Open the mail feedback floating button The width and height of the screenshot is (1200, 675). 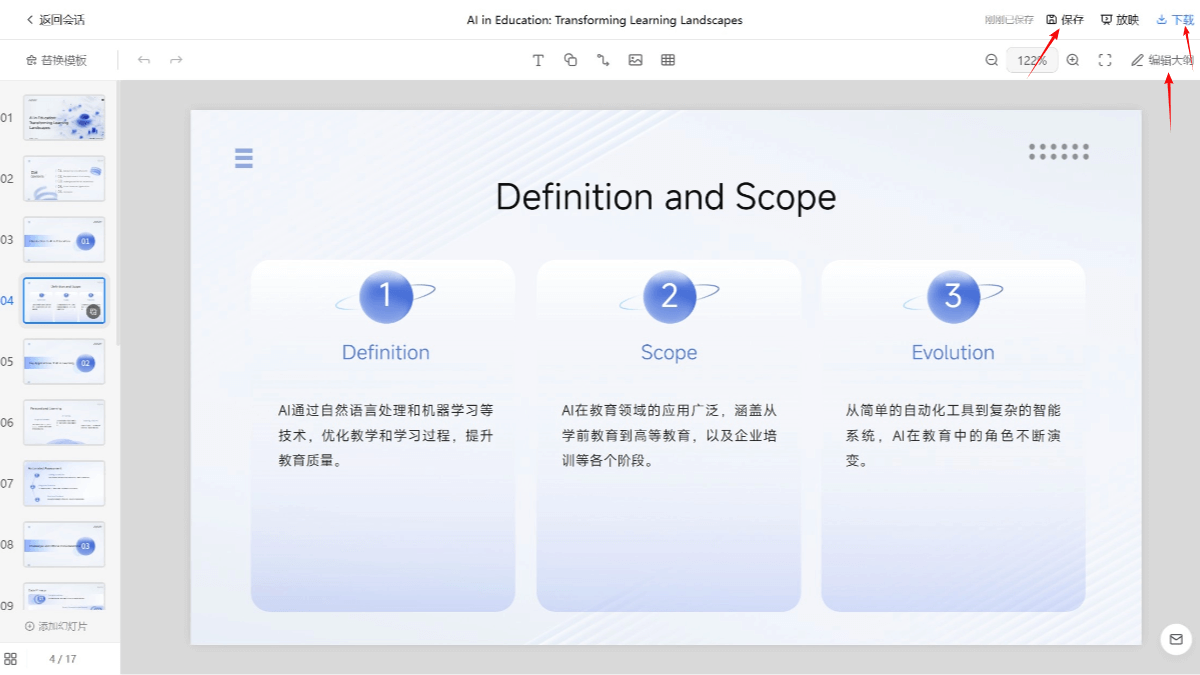pos(1176,639)
